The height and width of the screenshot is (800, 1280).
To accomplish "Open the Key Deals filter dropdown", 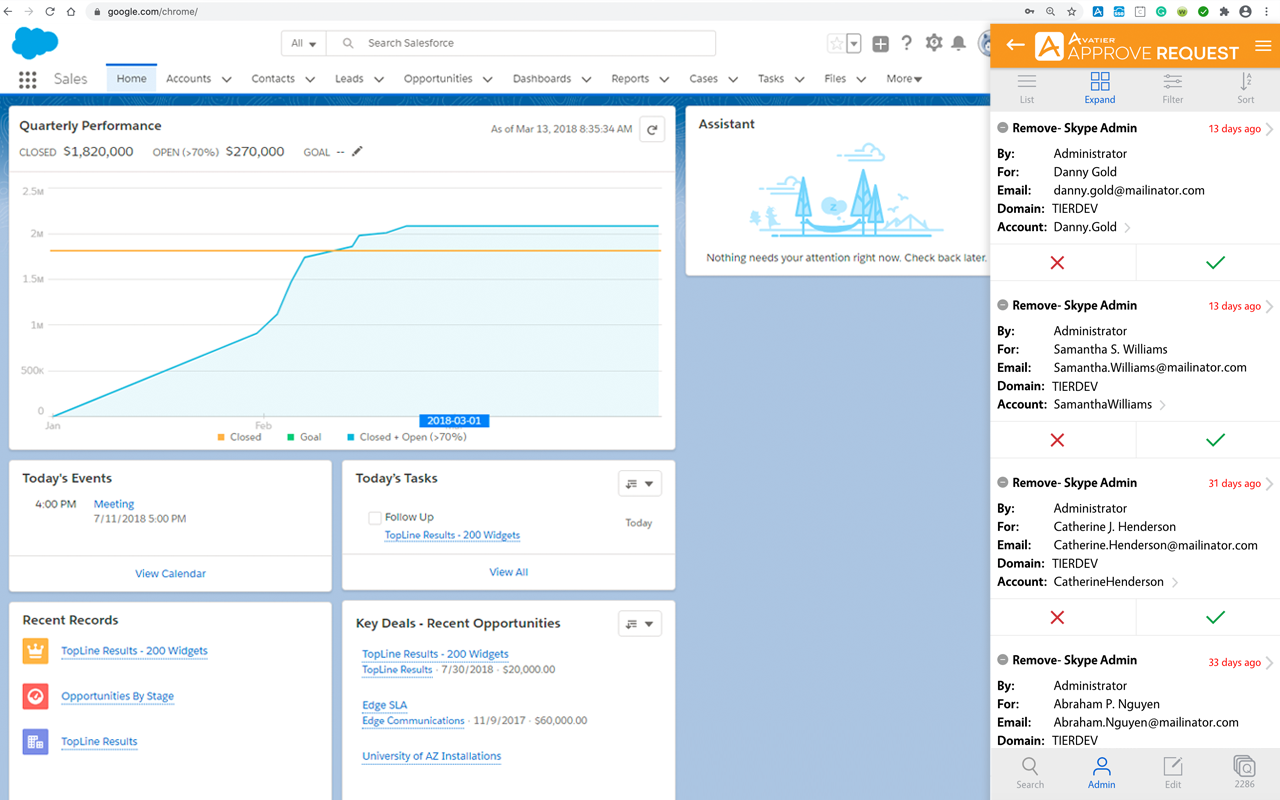I will (x=640, y=624).
